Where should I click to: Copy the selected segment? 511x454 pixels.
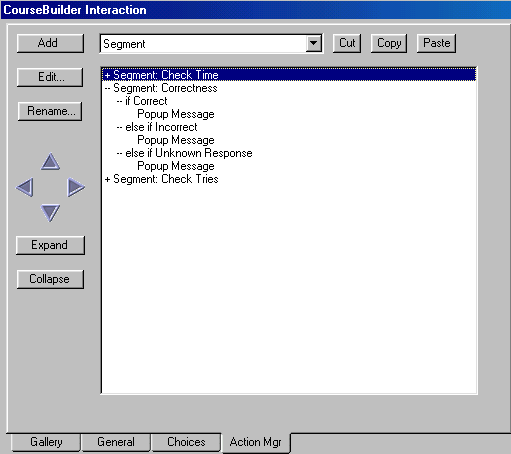[x=389, y=43]
